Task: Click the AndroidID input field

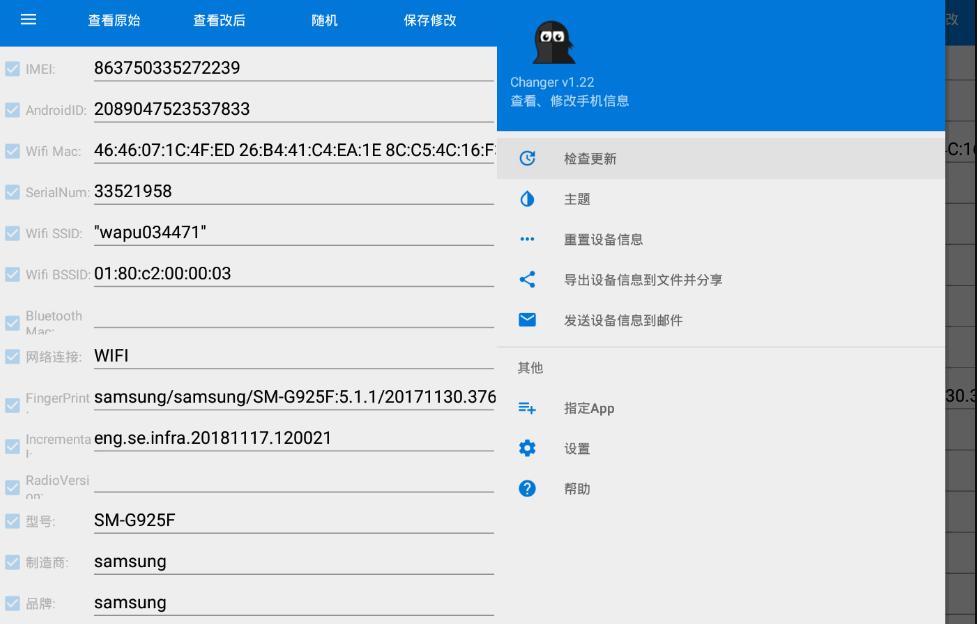Action: pos(250,105)
